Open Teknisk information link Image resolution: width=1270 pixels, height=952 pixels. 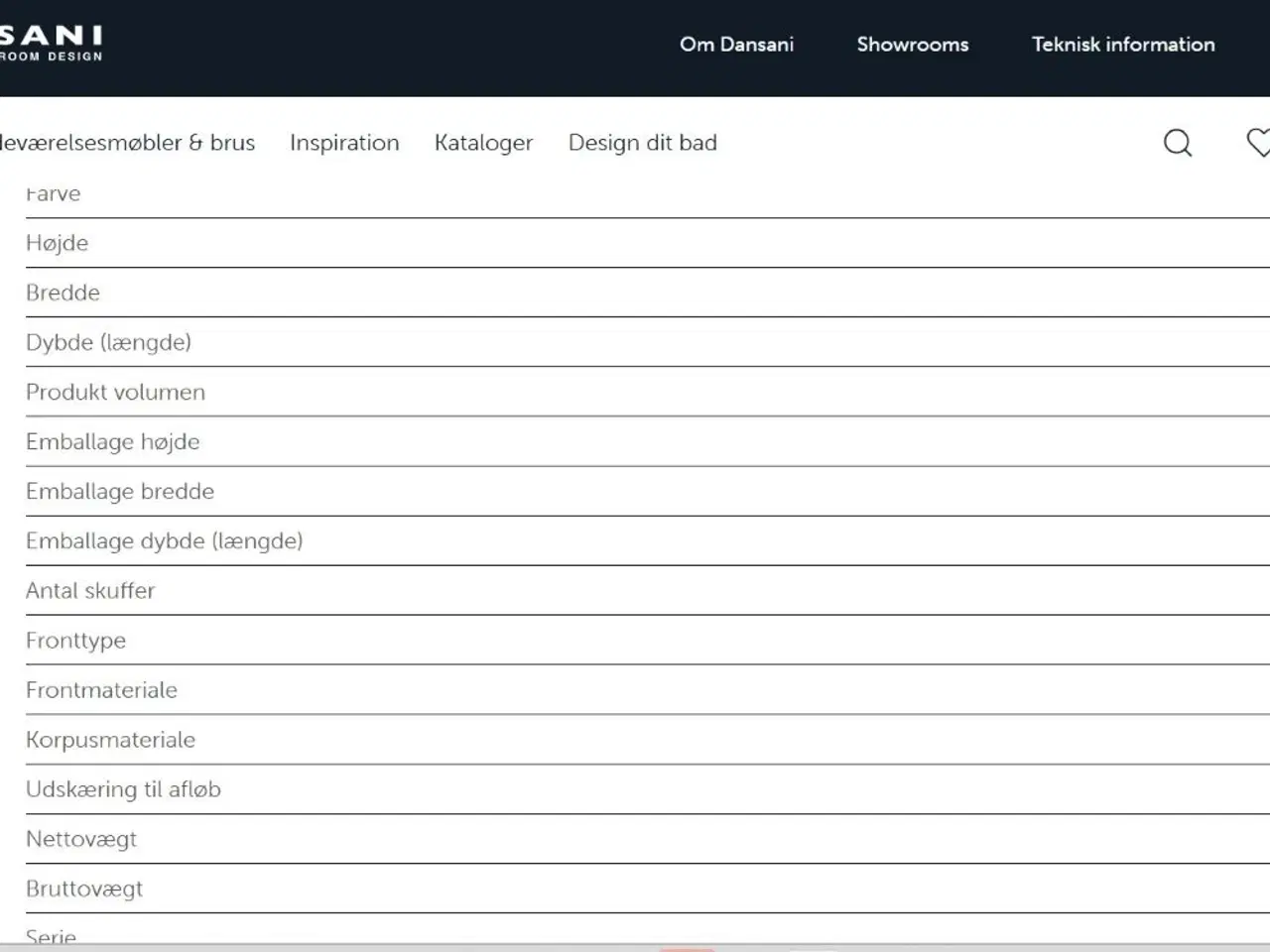(1122, 45)
